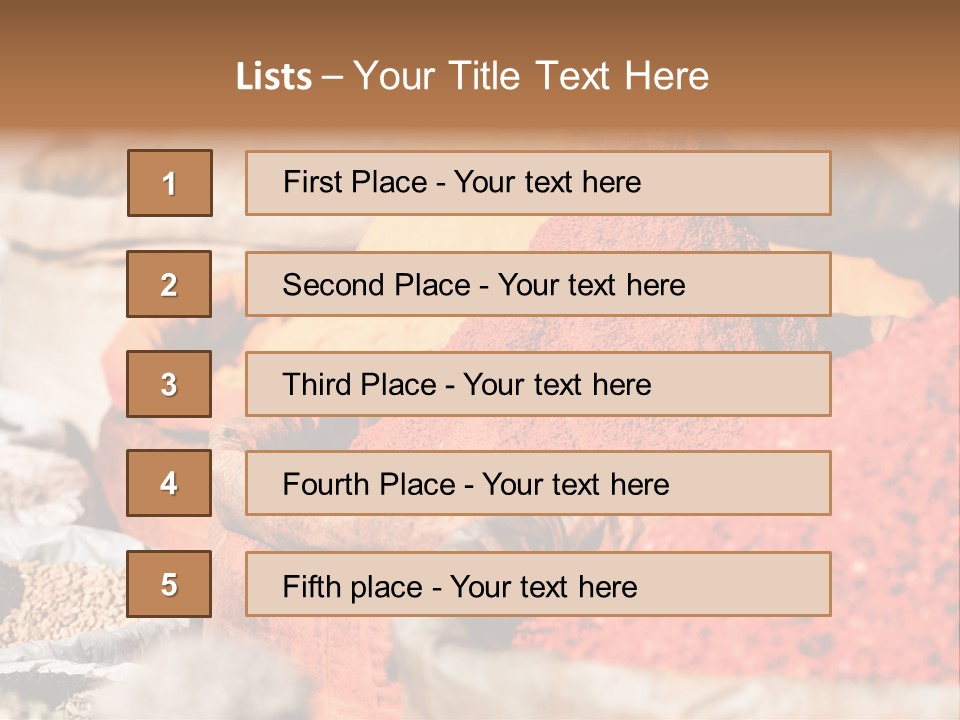Click the brown box labeled 3

(x=169, y=384)
